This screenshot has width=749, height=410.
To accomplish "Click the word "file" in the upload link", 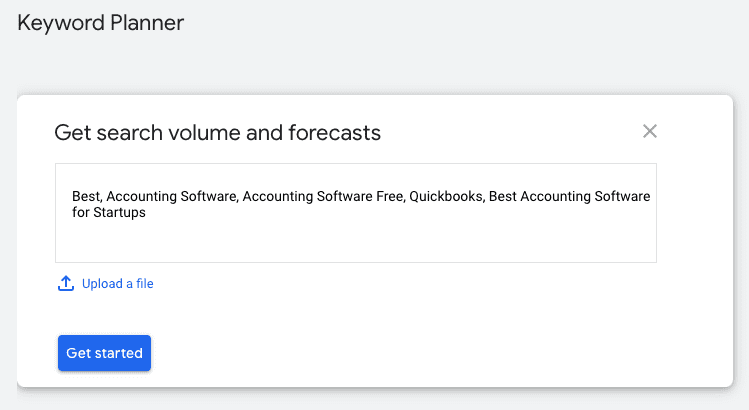I will (x=143, y=284).
